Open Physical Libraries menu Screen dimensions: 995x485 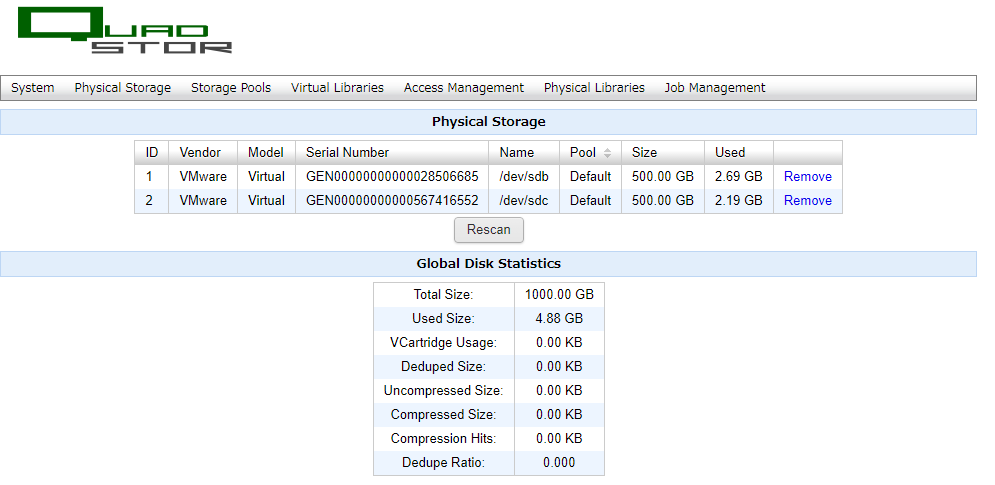(x=594, y=88)
